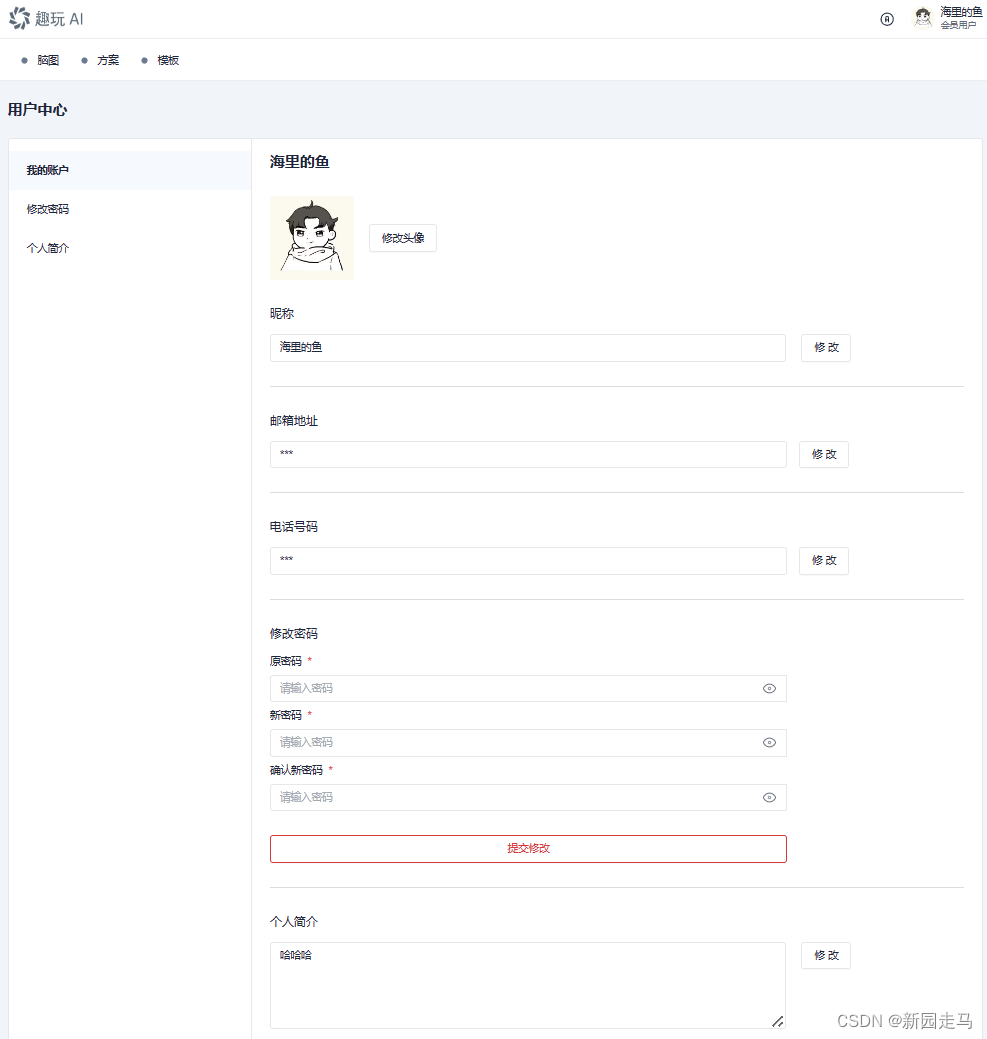Click username 海里的鱼 in header
This screenshot has width=987, height=1039.
pos(961,12)
